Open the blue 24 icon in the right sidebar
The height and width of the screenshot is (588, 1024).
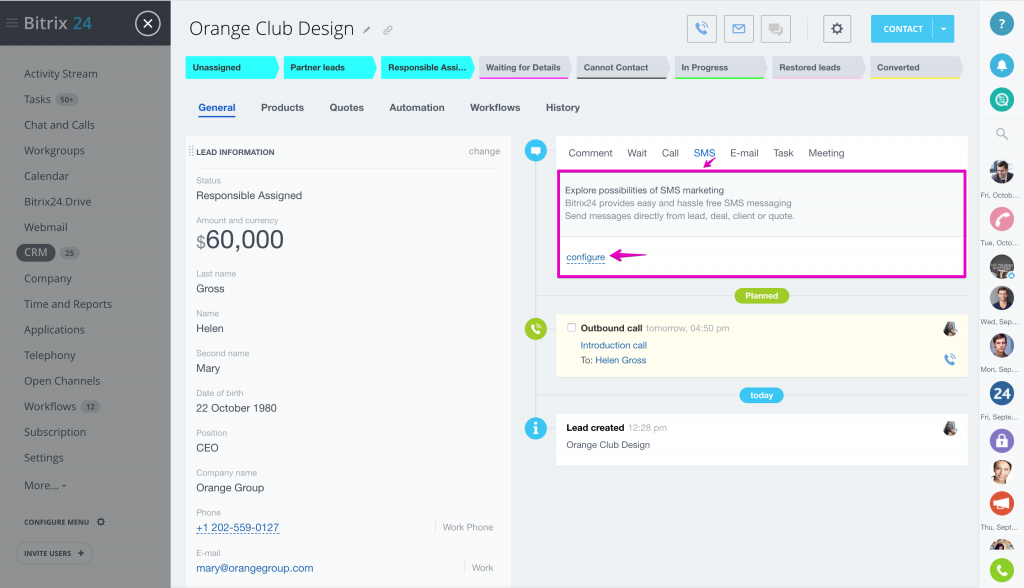[1002, 393]
